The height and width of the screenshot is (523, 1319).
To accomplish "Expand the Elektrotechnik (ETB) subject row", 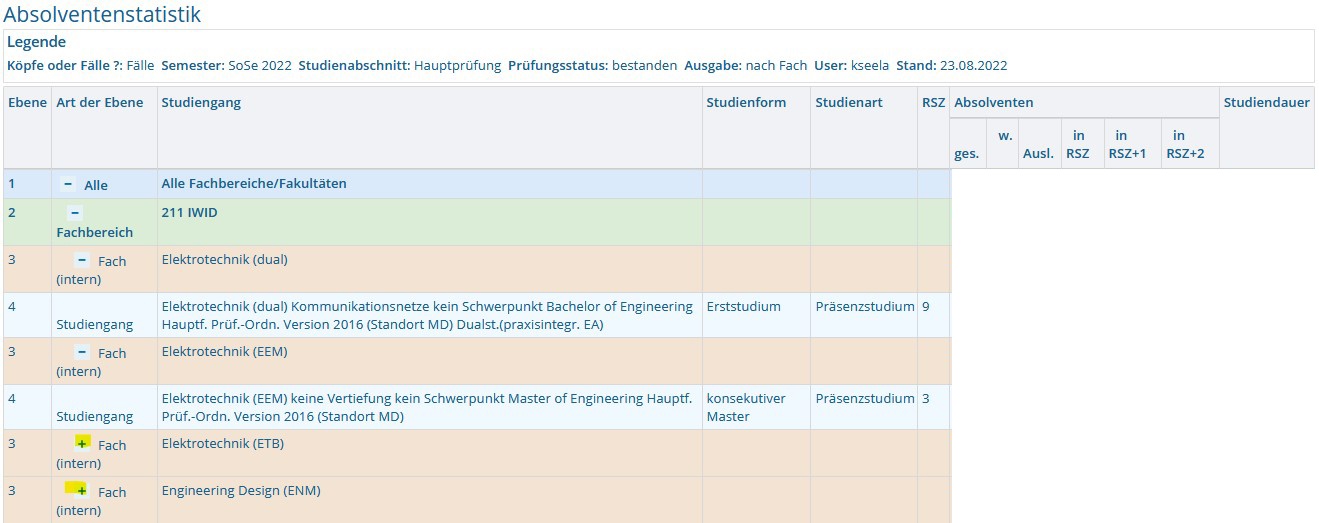I will [82, 444].
